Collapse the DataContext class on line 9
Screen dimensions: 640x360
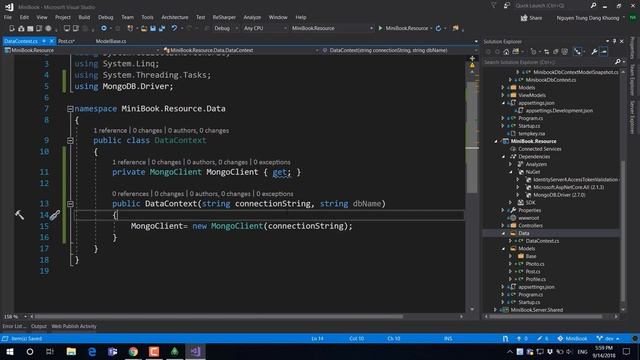pyautogui.click(x=70, y=140)
